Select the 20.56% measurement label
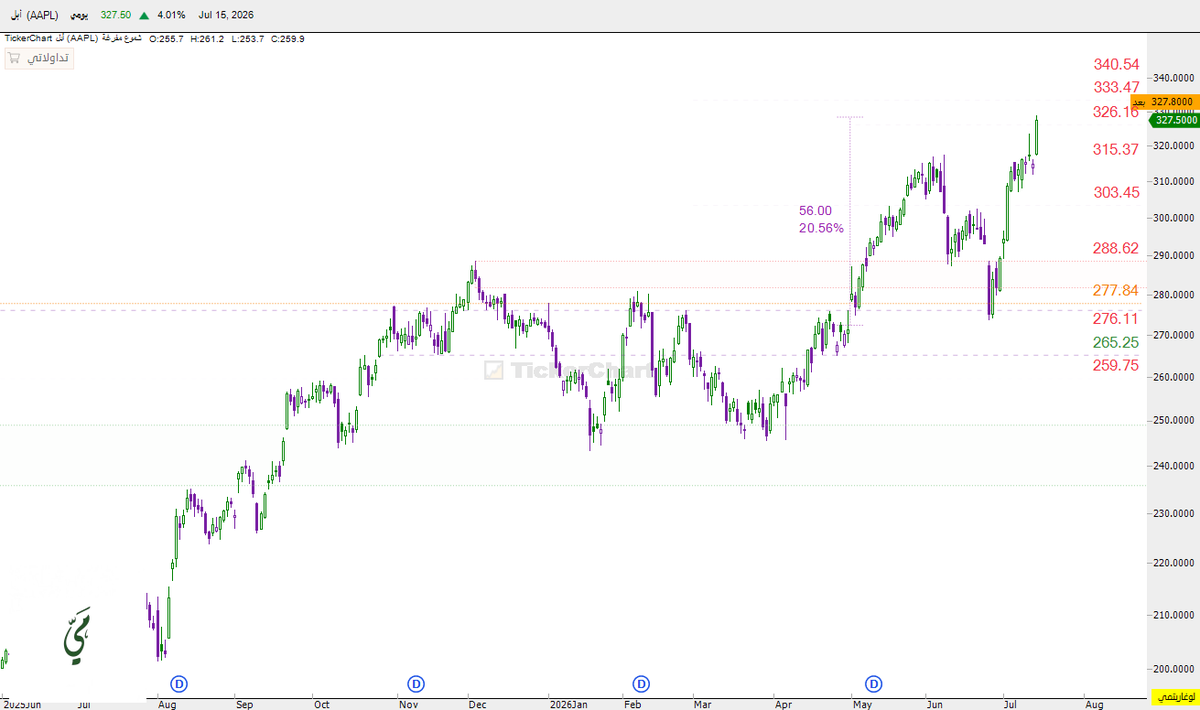This screenshot has width=1200, height=710. tap(821, 228)
